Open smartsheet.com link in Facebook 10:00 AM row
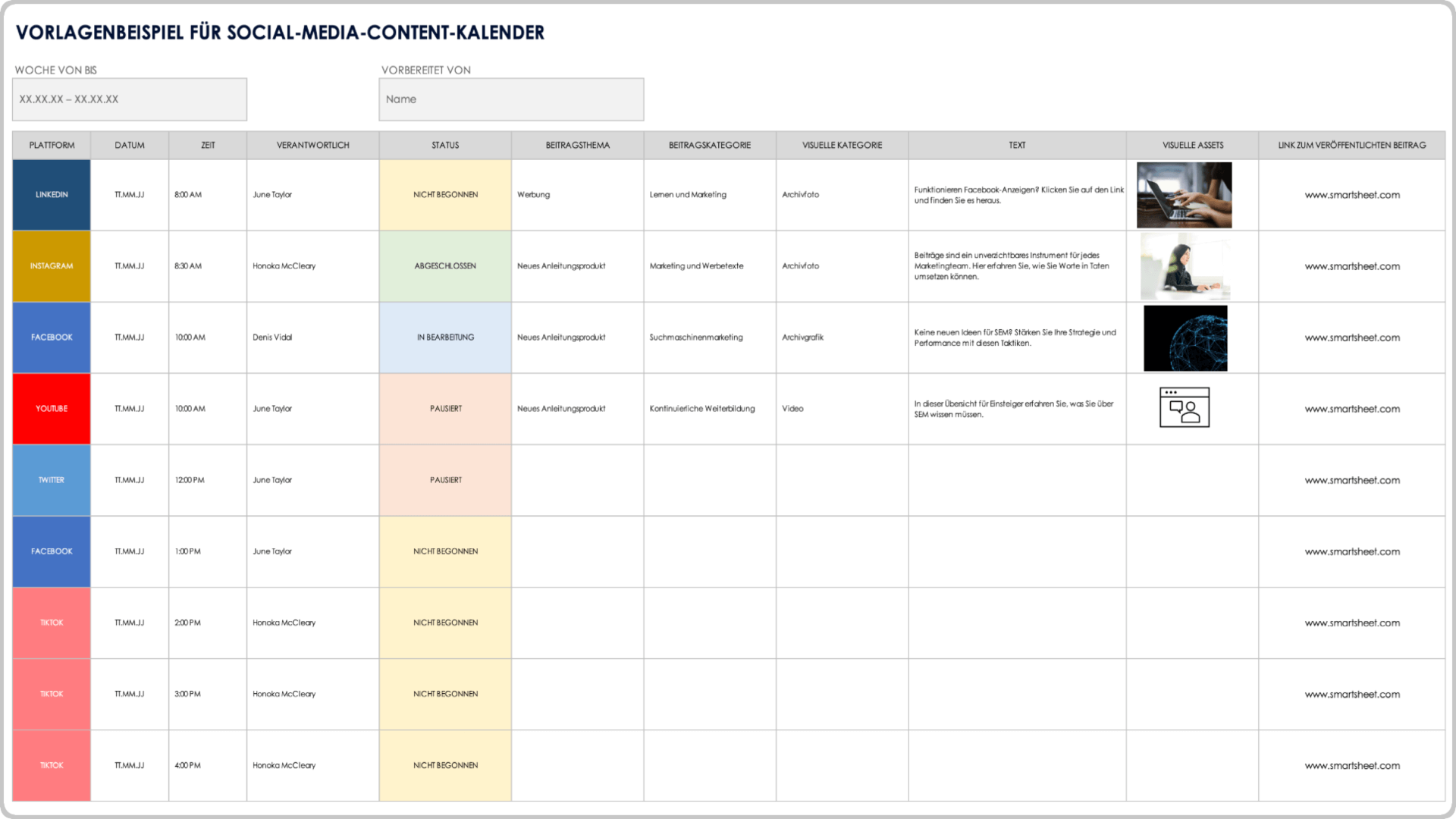Viewport: 1456px width, 819px height. tap(1352, 337)
